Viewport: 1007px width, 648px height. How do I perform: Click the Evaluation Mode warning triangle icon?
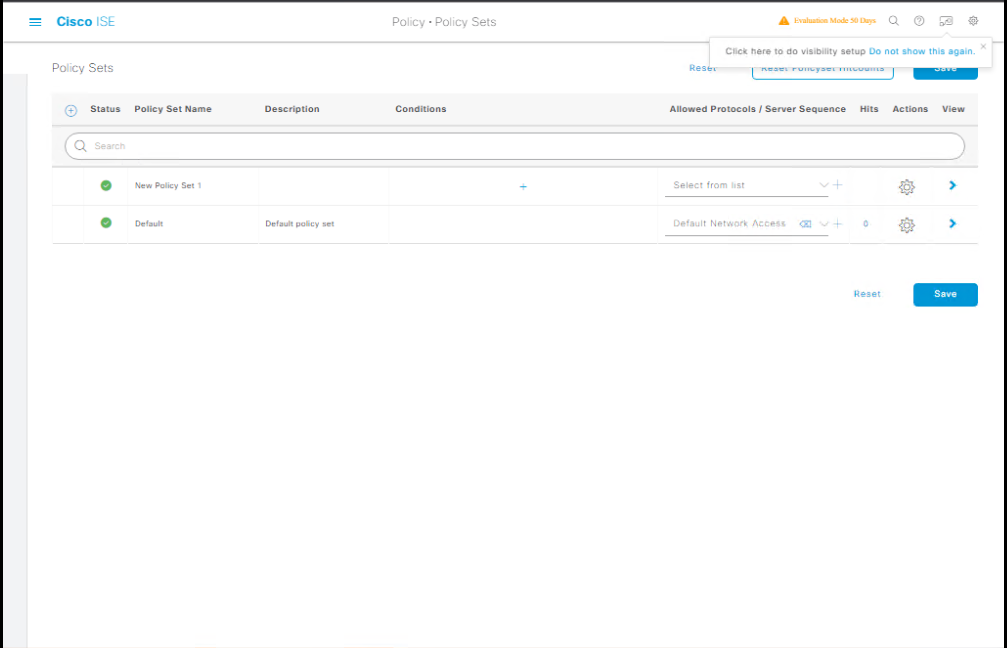point(784,21)
